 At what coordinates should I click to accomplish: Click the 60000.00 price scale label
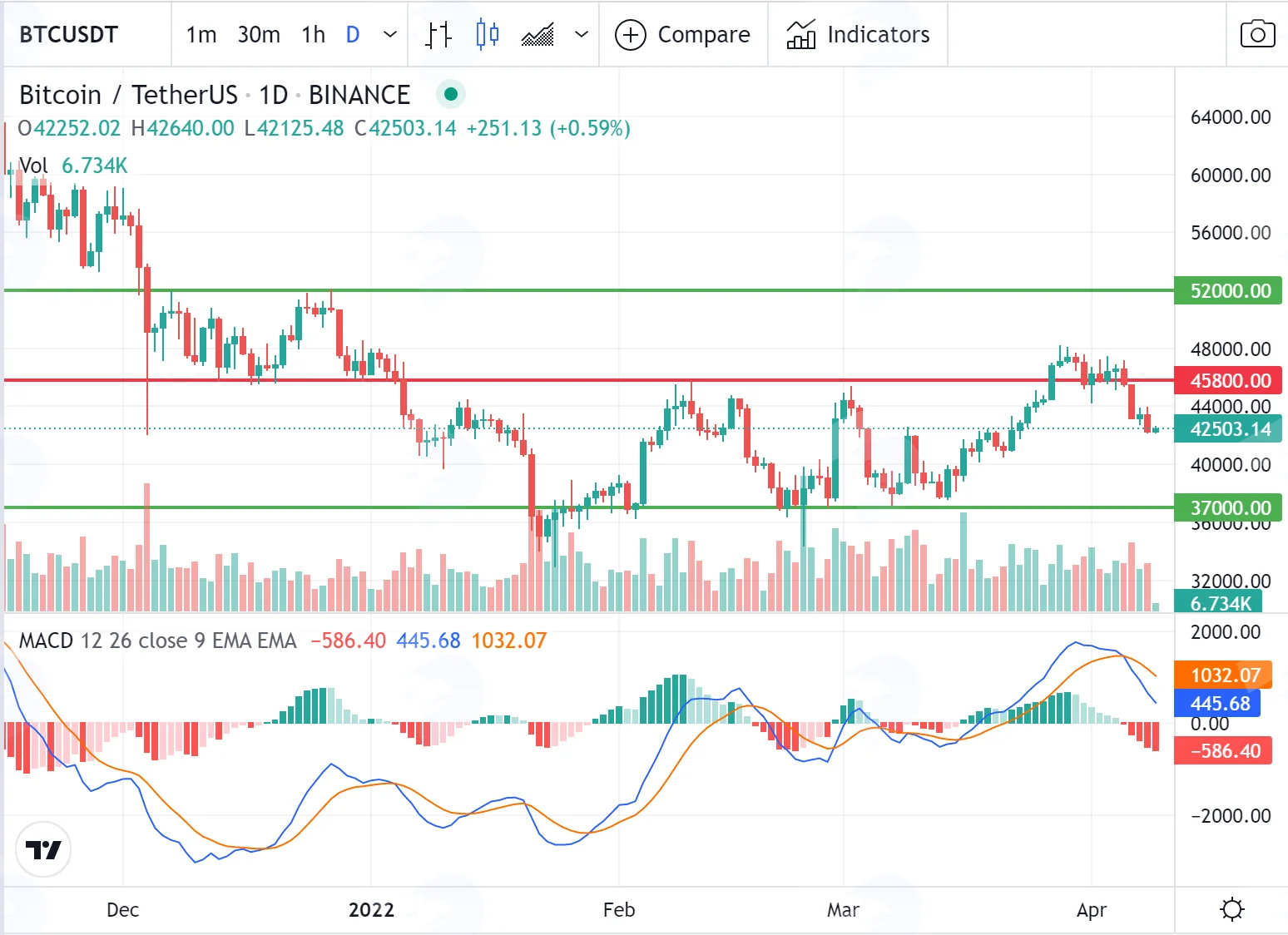pos(1231,176)
